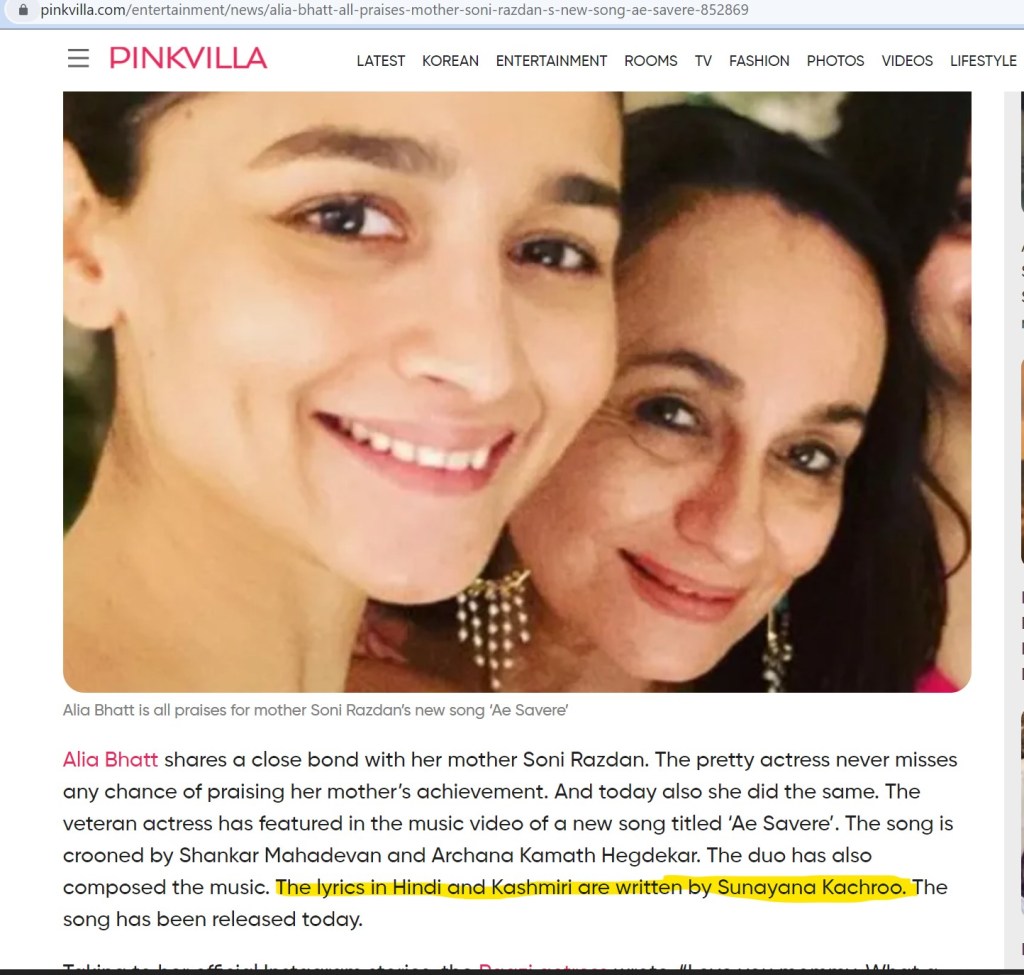Select the LIFESTYLE nav item
This screenshot has height=975, width=1024.
pos(983,61)
